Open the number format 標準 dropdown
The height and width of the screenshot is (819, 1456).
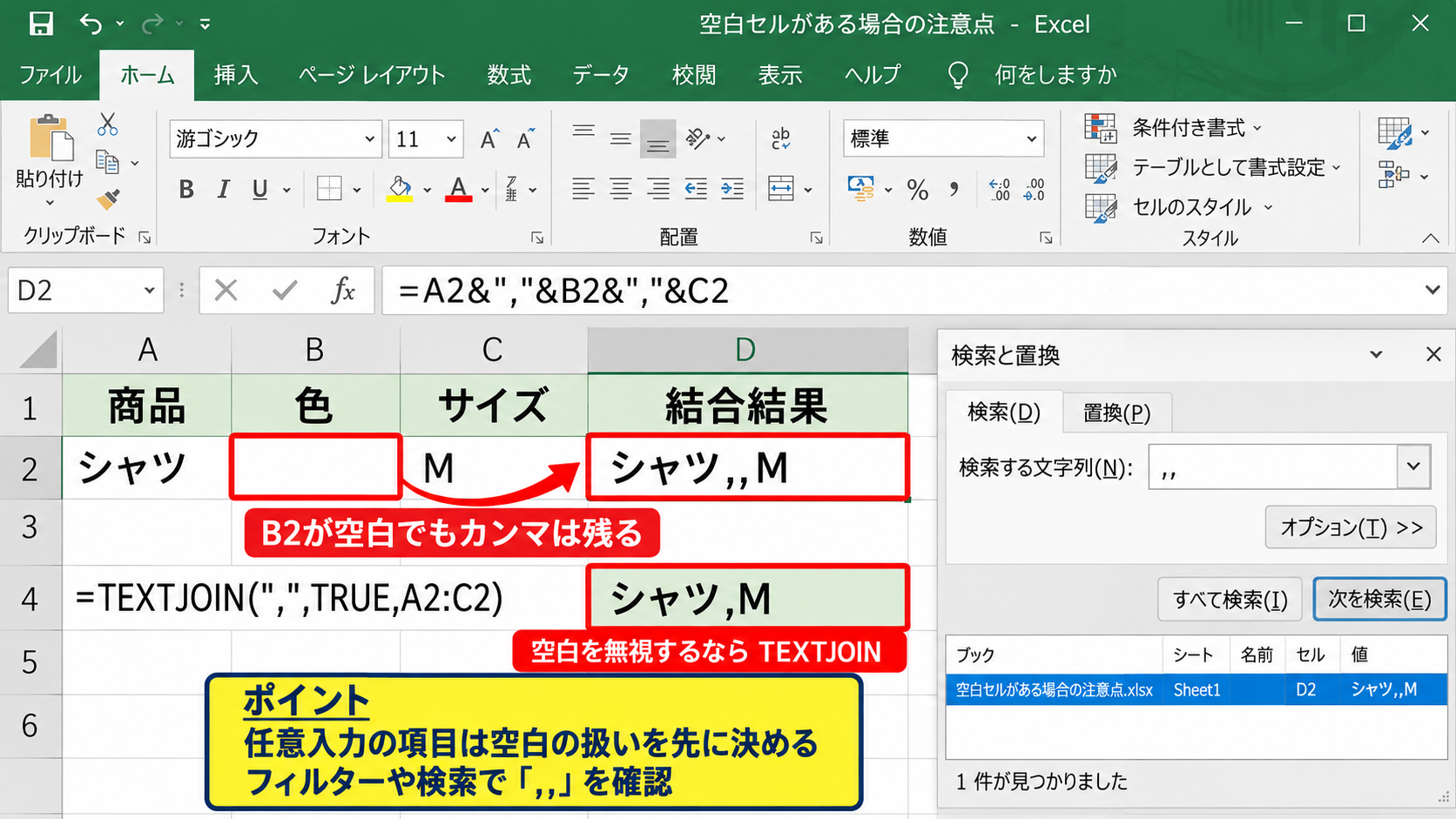coord(1031,139)
